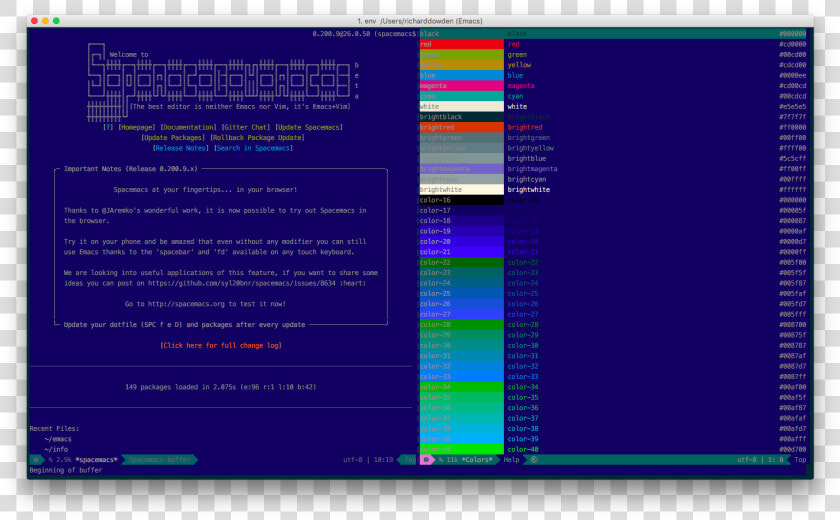Click the window number icon in the spacemacs modeline

click(36, 459)
